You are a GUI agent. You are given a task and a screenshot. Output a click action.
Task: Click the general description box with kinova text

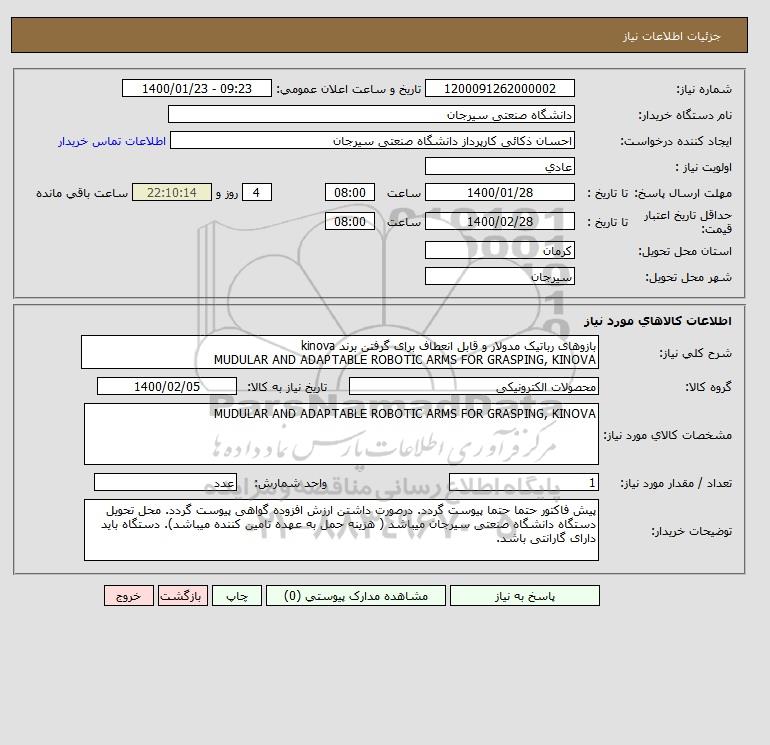(x=340, y=352)
